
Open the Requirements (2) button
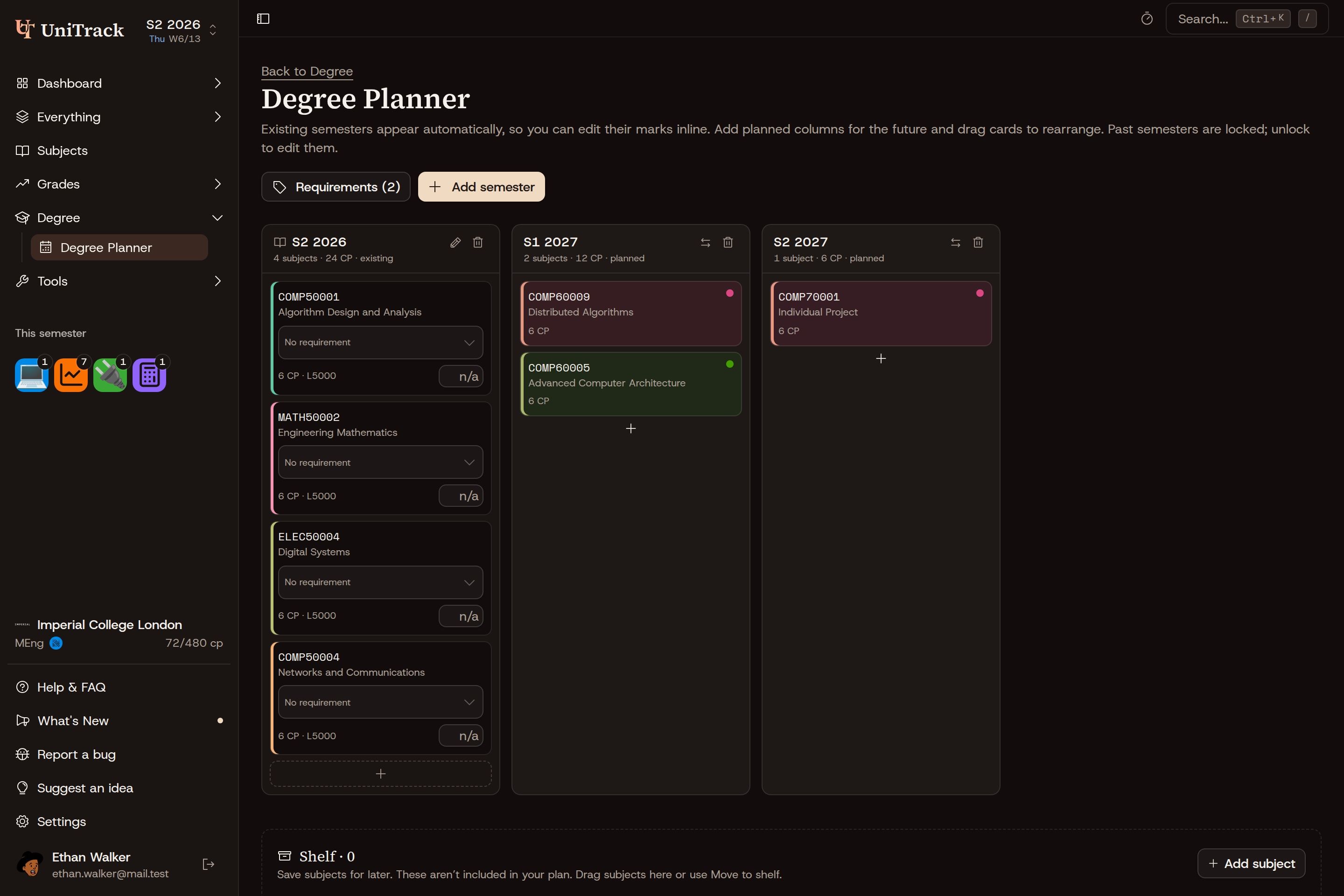(336, 187)
